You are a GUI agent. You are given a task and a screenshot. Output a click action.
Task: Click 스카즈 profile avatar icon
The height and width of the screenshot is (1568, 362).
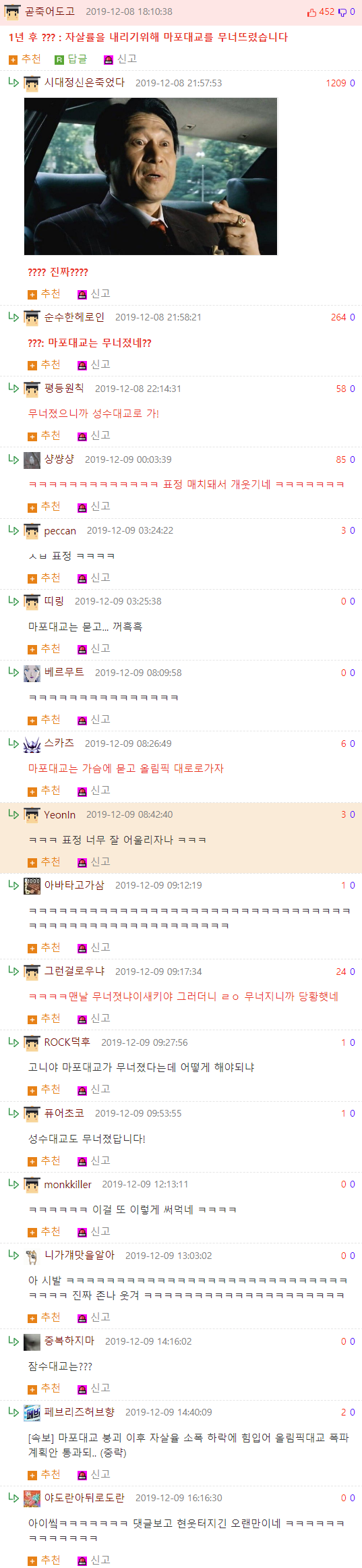pyautogui.click(x=32, y=744)
